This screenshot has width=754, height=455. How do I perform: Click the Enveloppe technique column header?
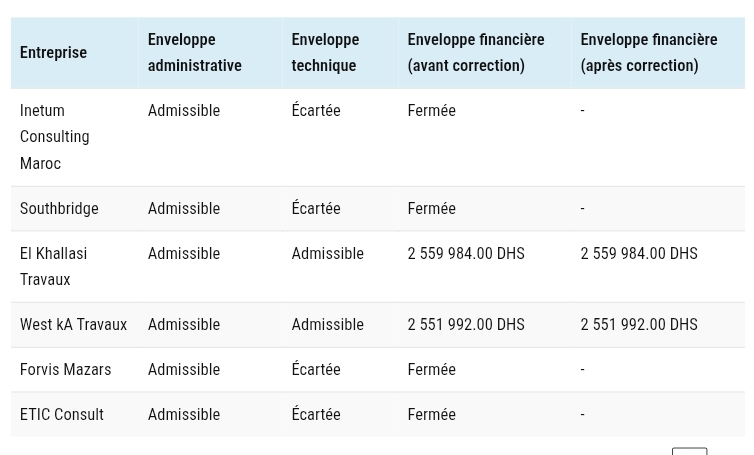[x=325, y=52]
